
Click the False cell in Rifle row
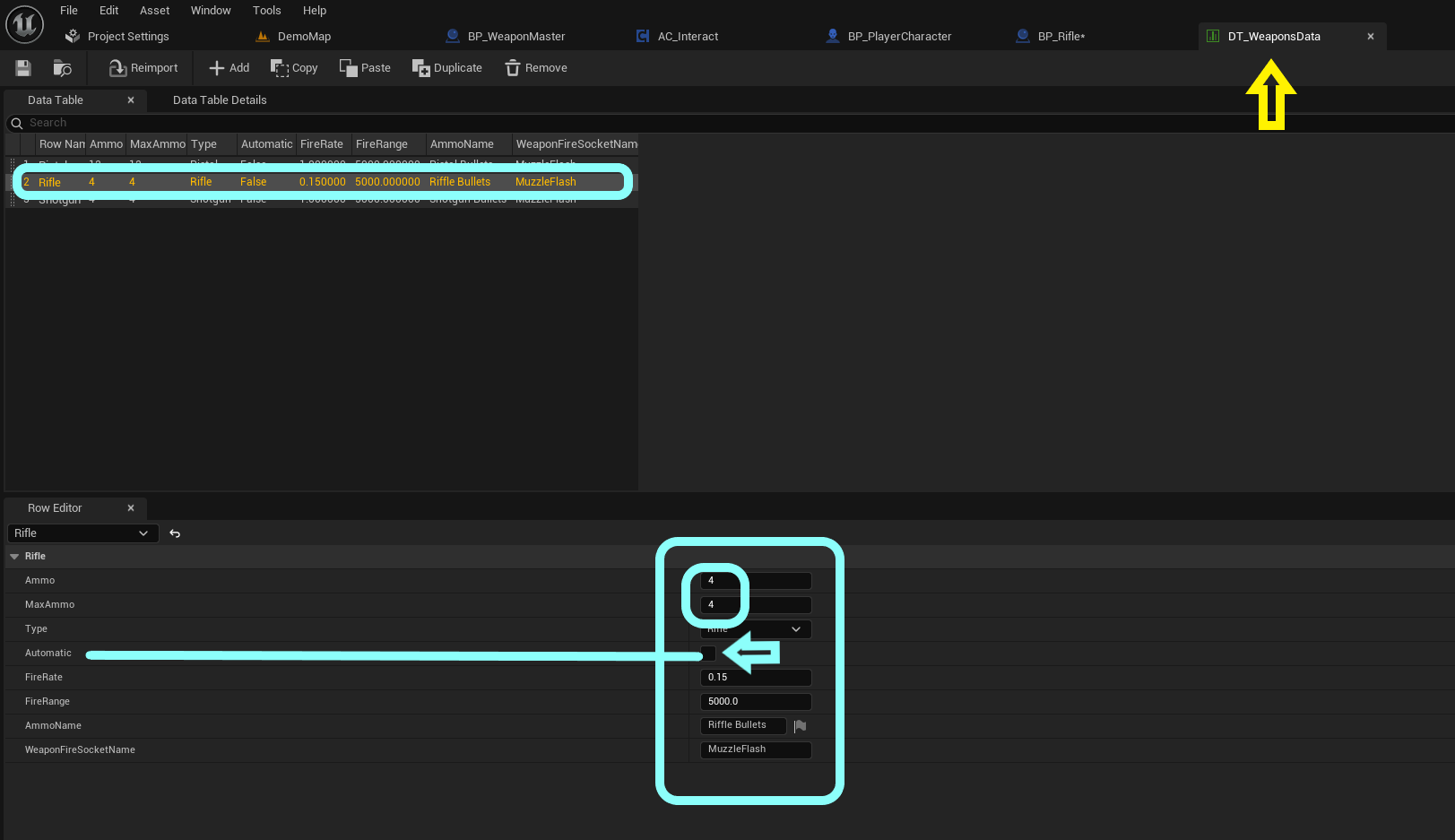(x=254, y=182)
